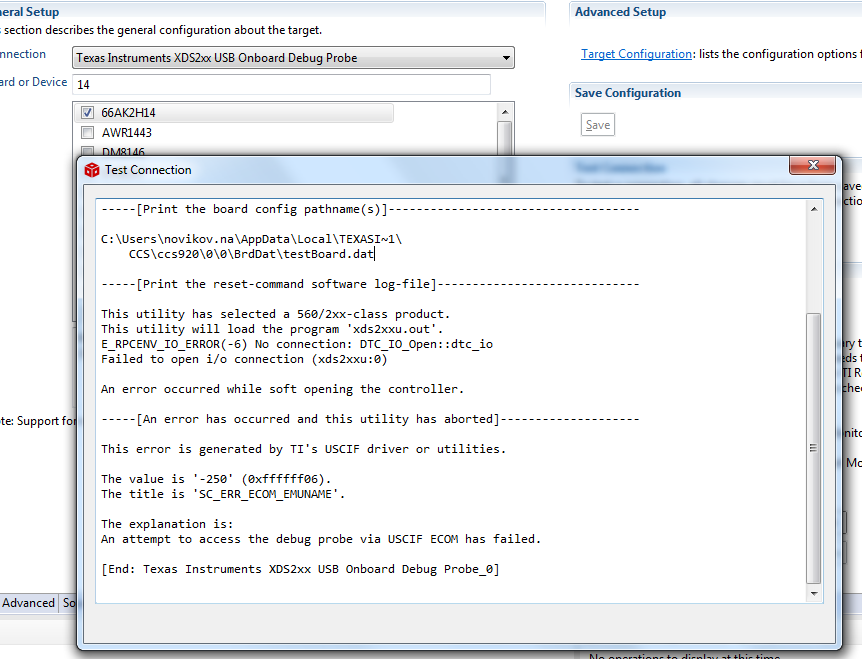Close the Test Connection dialog
862x659 pixels.
(x=813, y=165)
